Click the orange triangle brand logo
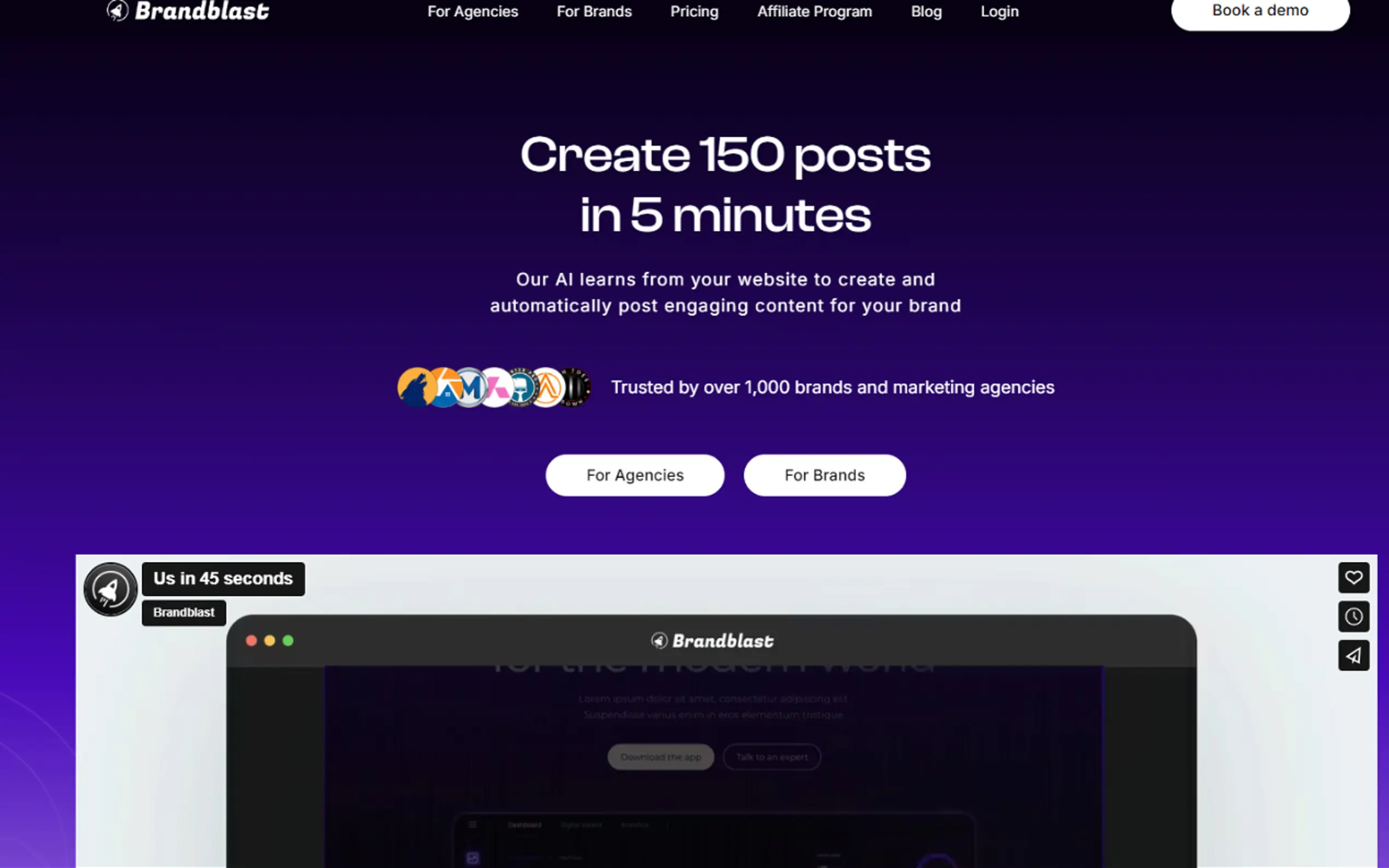Viewport: 1389px width, 868px height. (547, 388)
